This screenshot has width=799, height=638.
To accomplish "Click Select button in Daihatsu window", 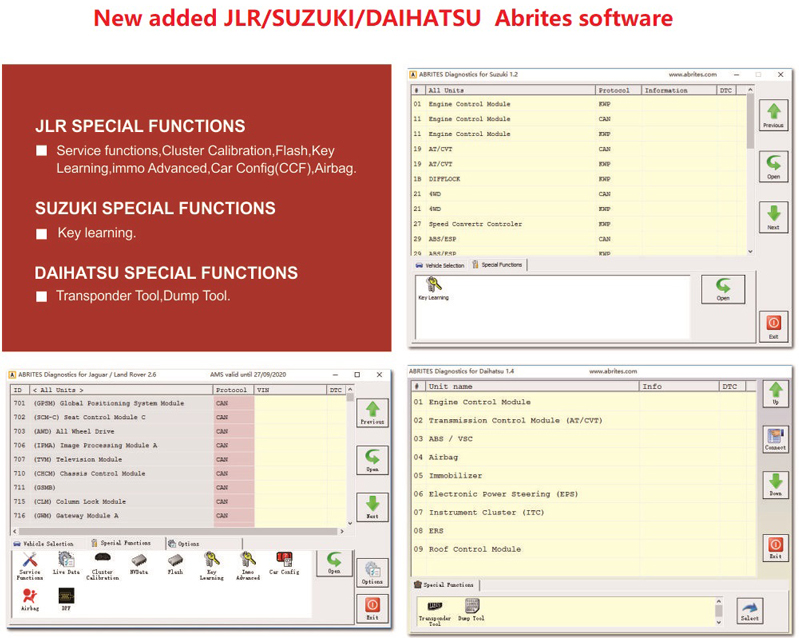I will pyautogui.click(x=750, y=611).
